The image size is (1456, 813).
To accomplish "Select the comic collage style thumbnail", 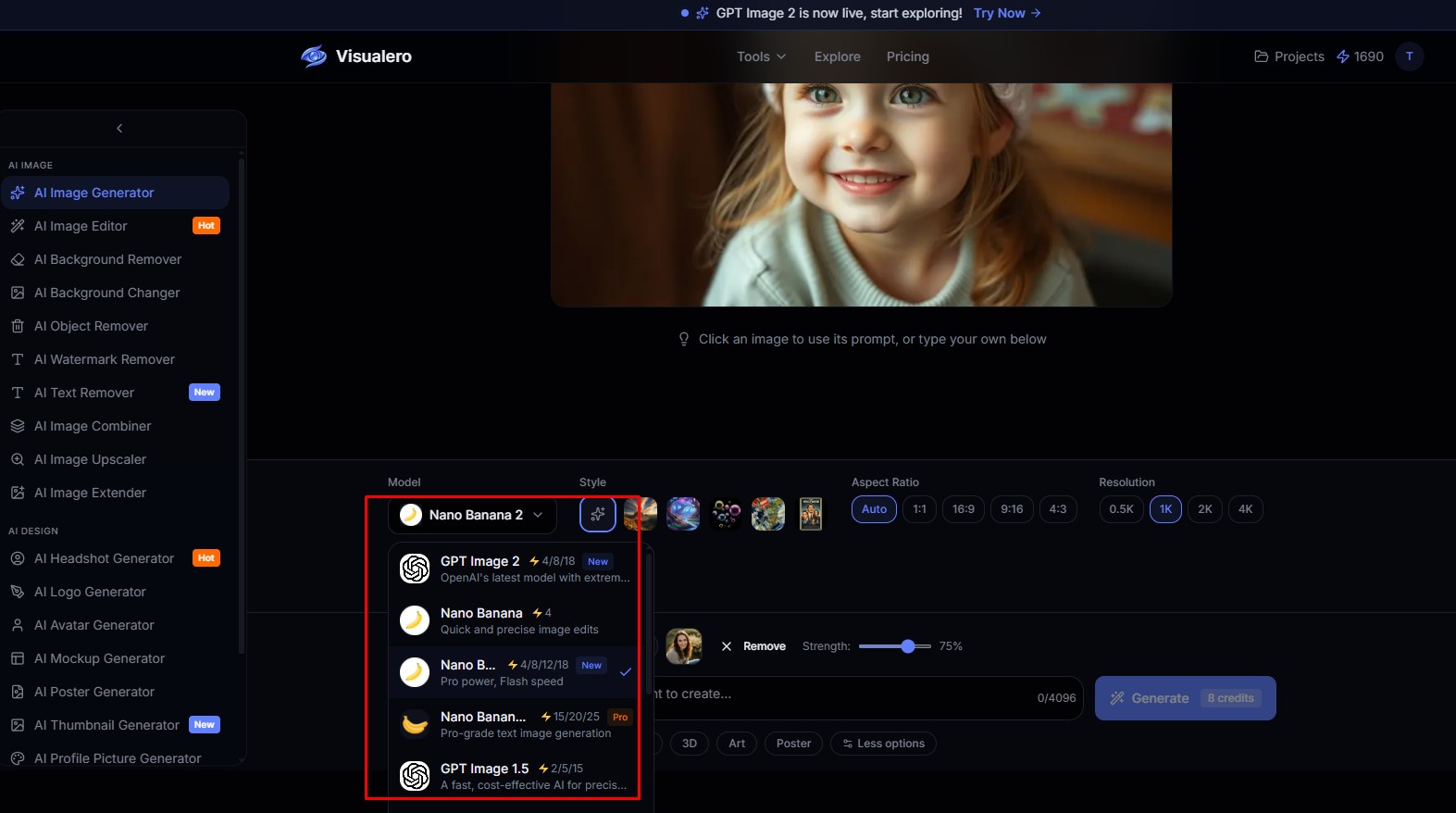I will [768, 514].
